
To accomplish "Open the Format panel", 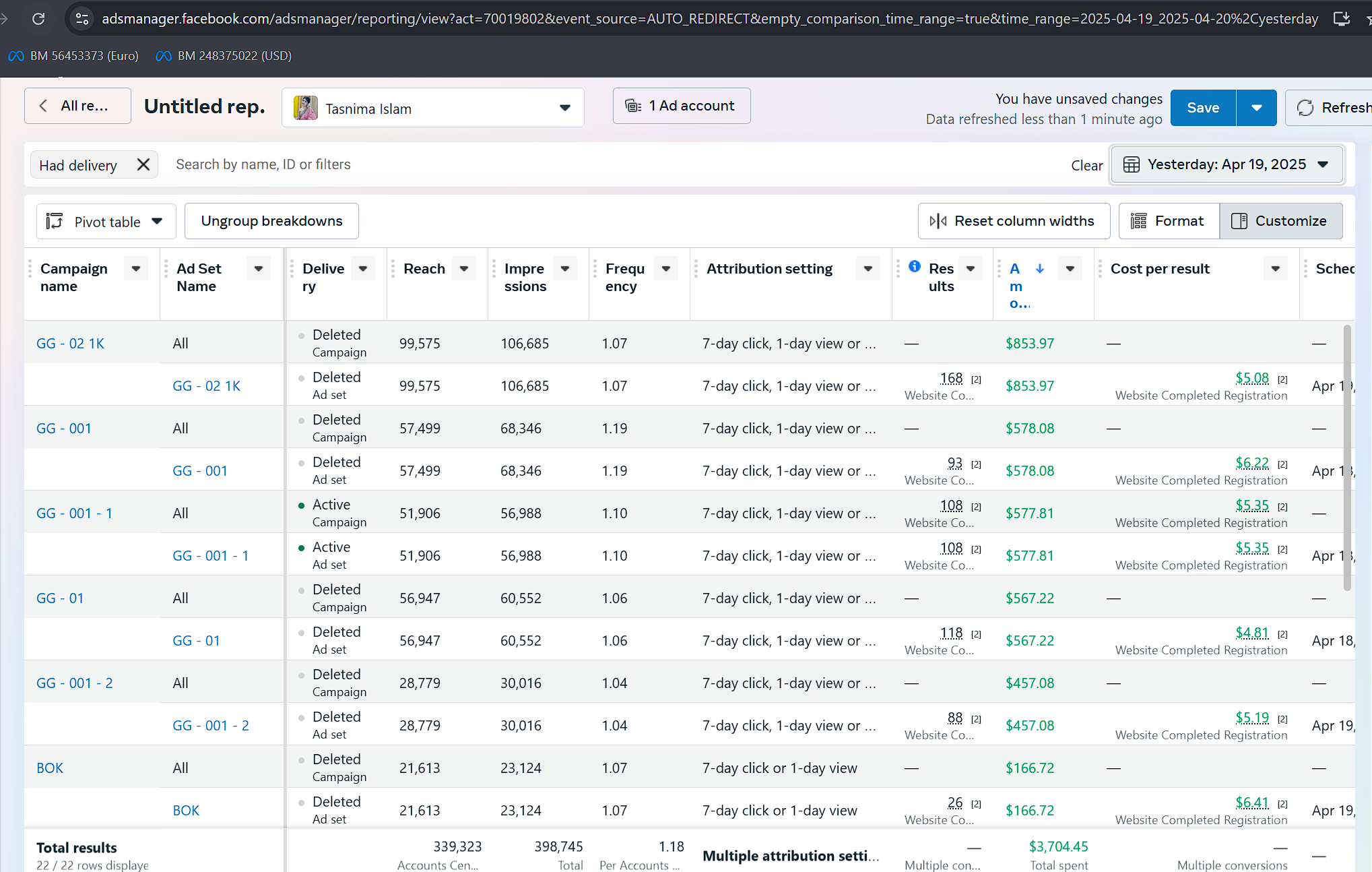I will point(1169,221).
